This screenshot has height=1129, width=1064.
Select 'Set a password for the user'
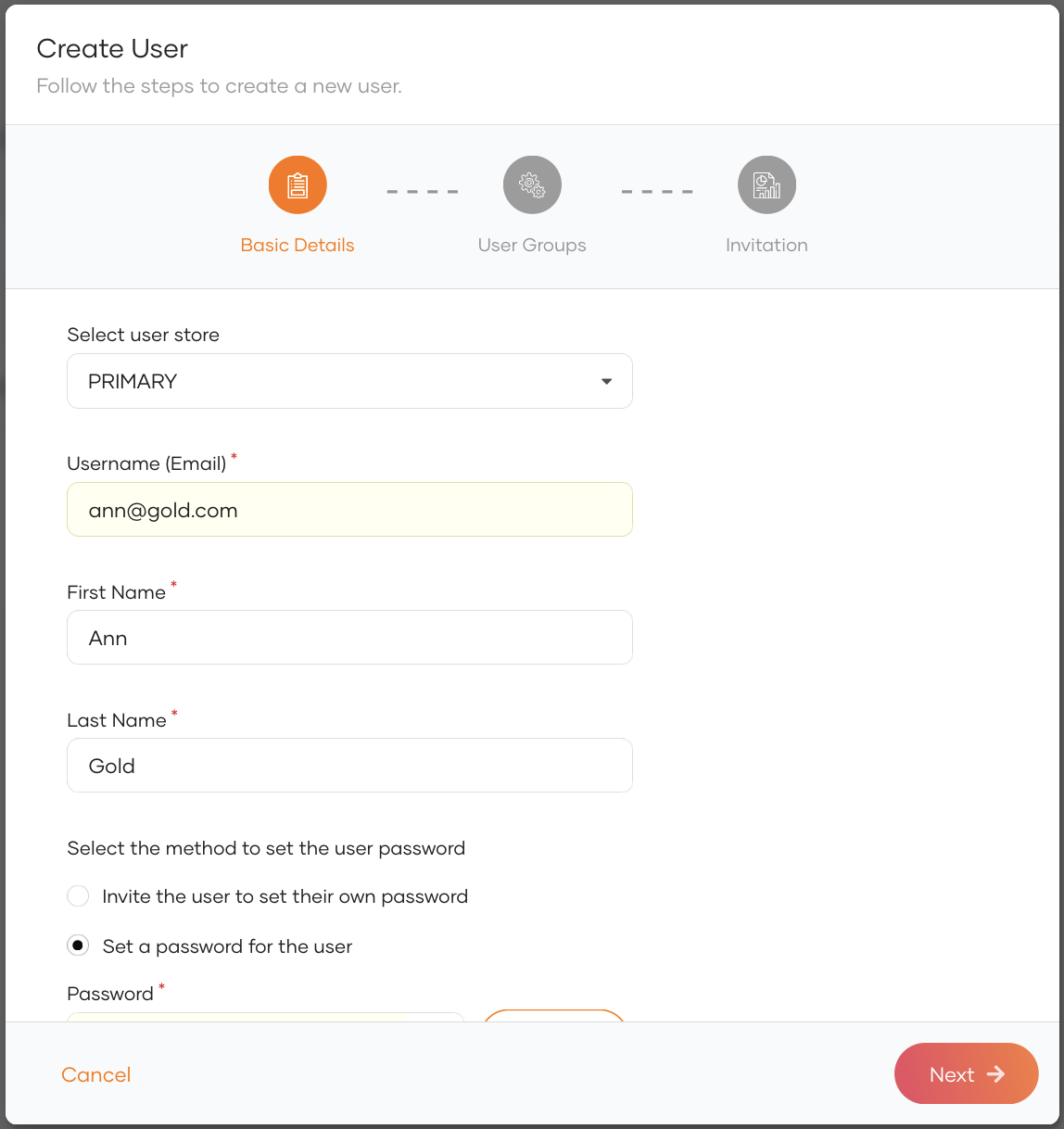pos(78,945)
